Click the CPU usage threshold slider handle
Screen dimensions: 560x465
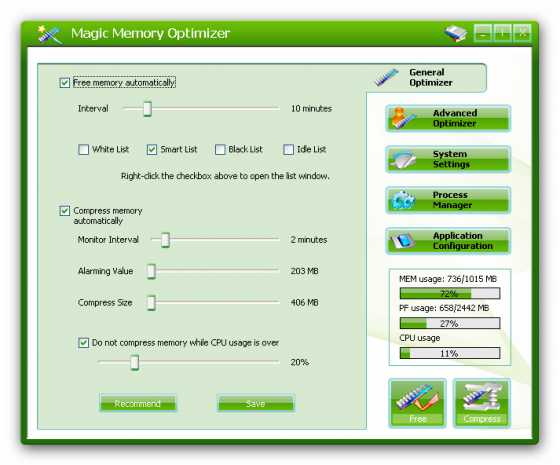135,362
